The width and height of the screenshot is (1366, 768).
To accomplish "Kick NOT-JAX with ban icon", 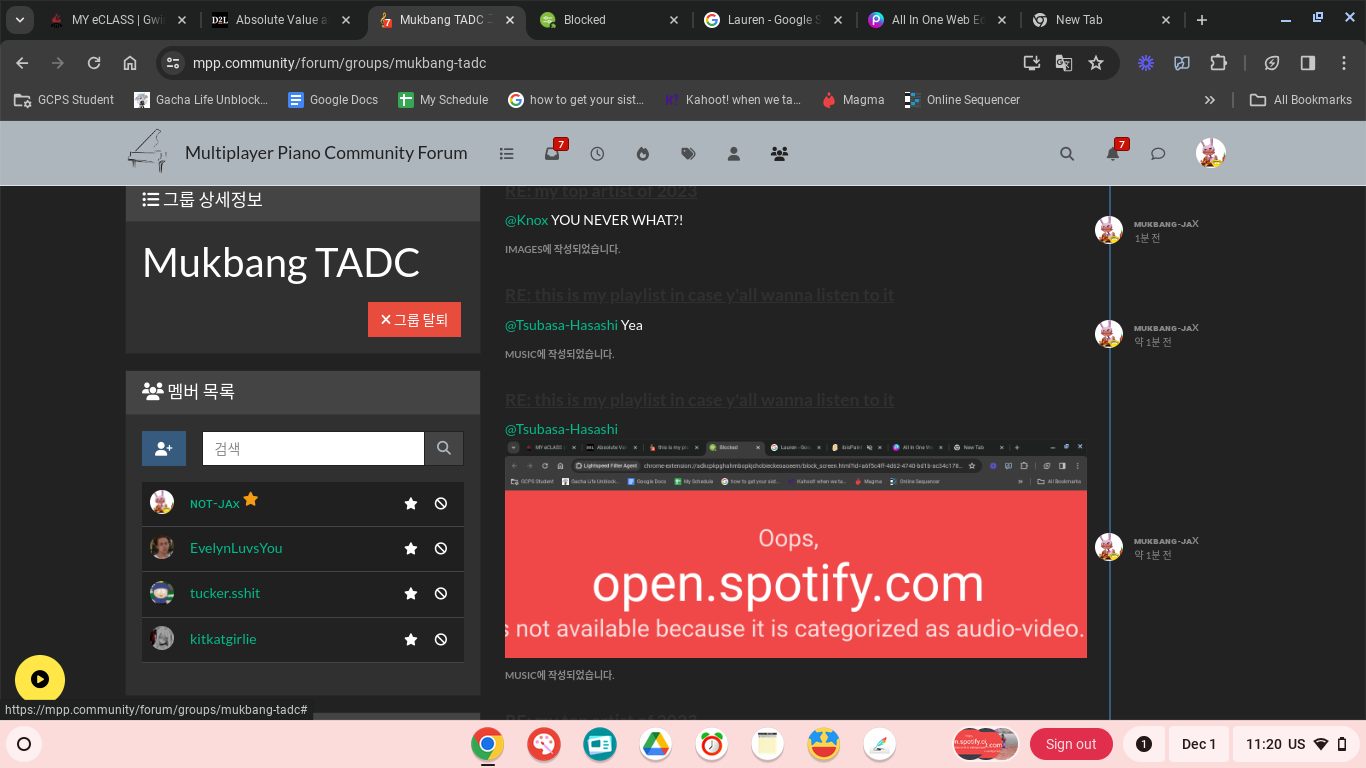I will tap(441, 504).
